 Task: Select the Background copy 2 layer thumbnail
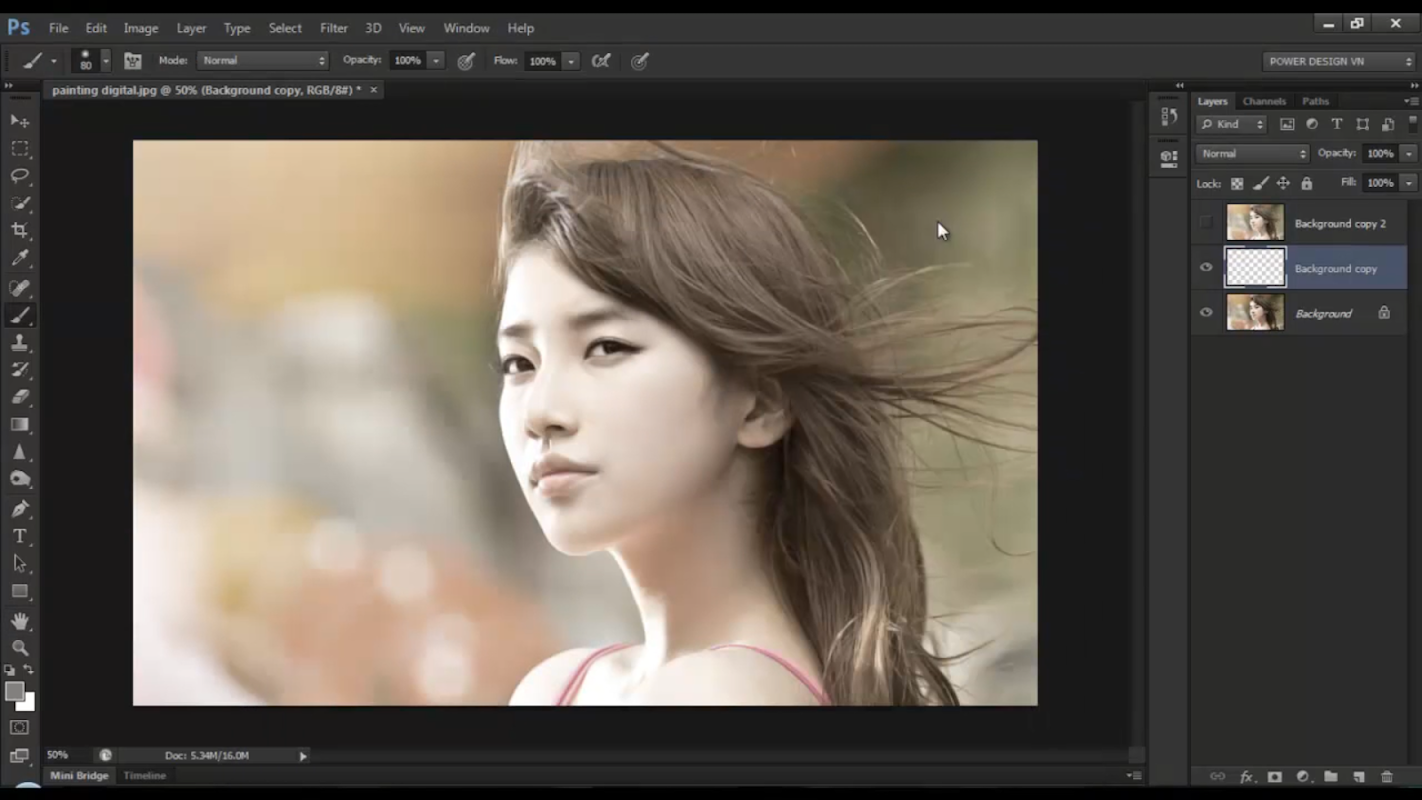pyautogui.click(x=1255, y=223)
